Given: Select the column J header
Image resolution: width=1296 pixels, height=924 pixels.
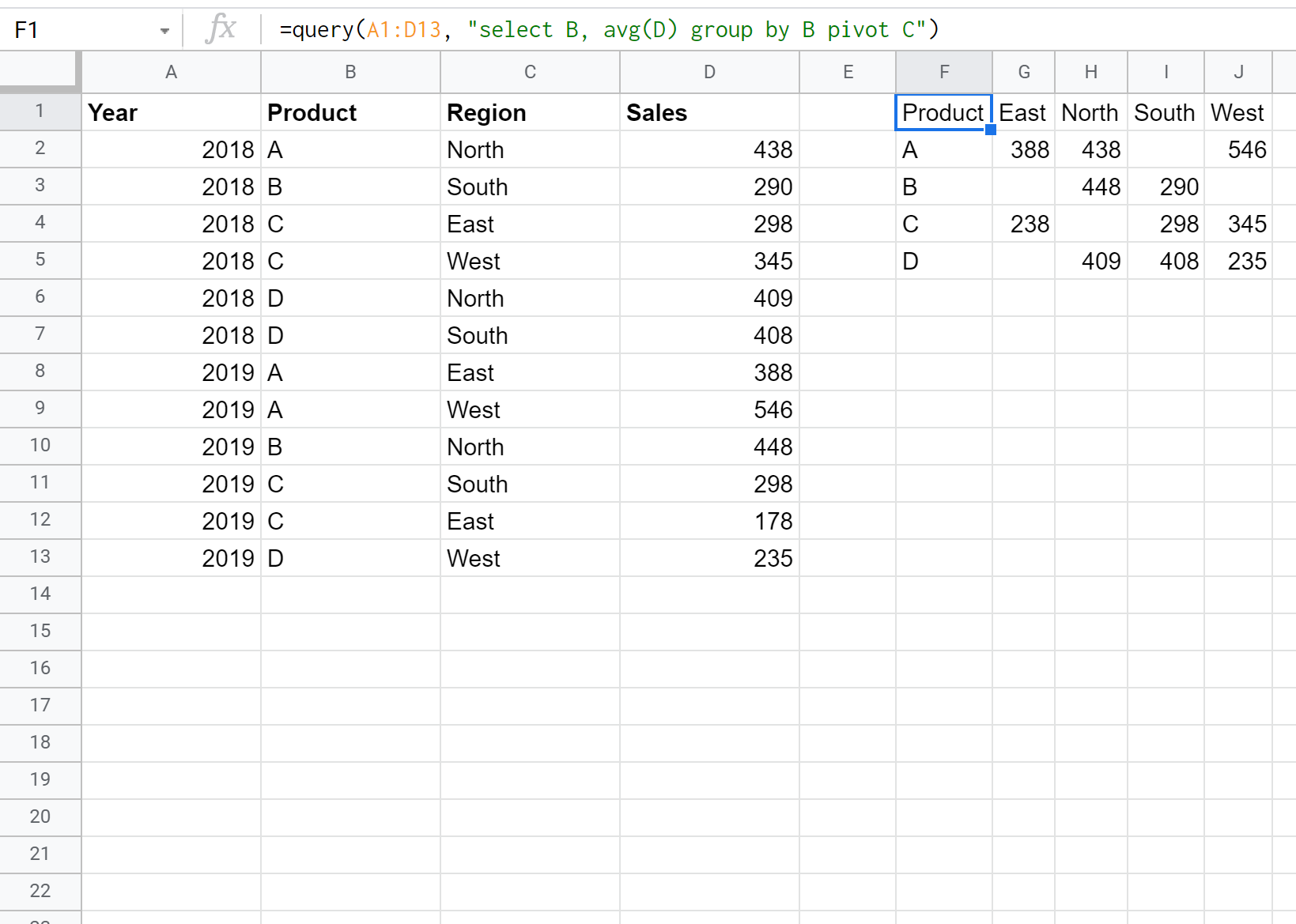Looking at the screenshot, I should (1237, 72).
